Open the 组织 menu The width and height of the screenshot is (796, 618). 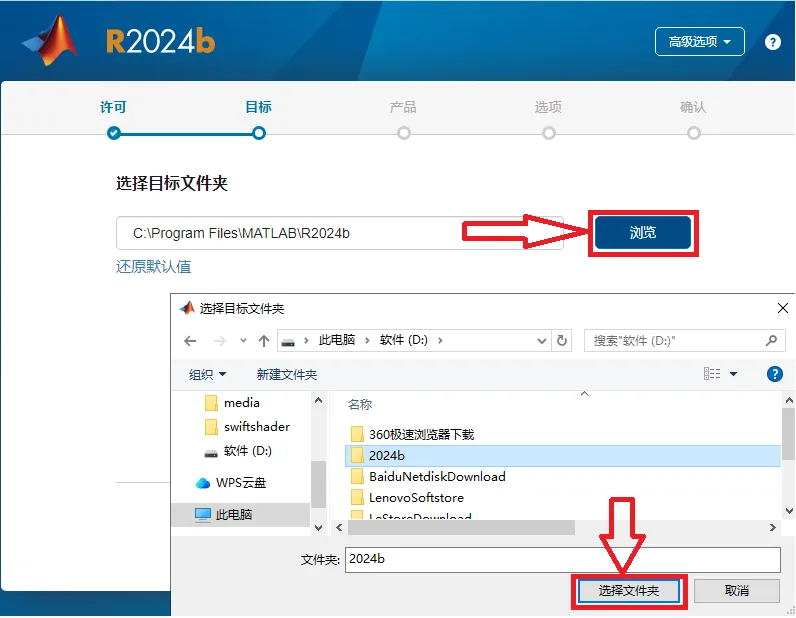point(207,375)
